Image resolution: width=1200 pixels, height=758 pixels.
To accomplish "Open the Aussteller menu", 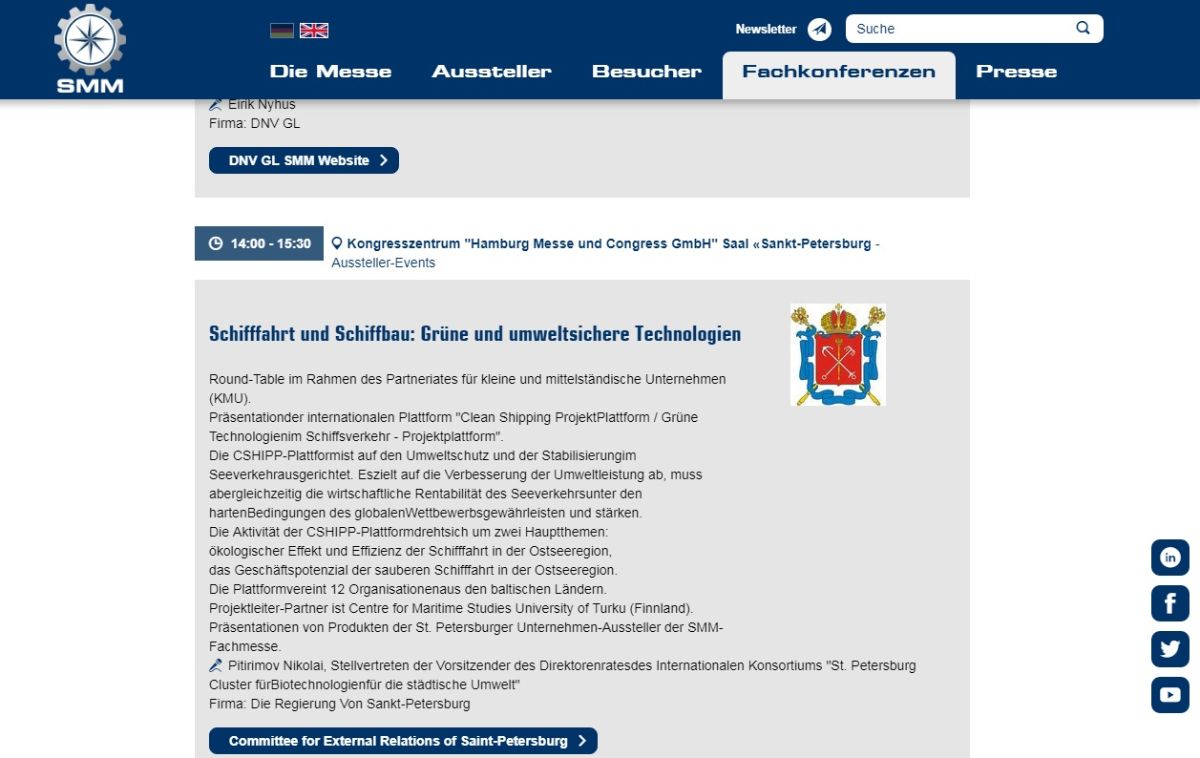I will [x=491, y=72].
